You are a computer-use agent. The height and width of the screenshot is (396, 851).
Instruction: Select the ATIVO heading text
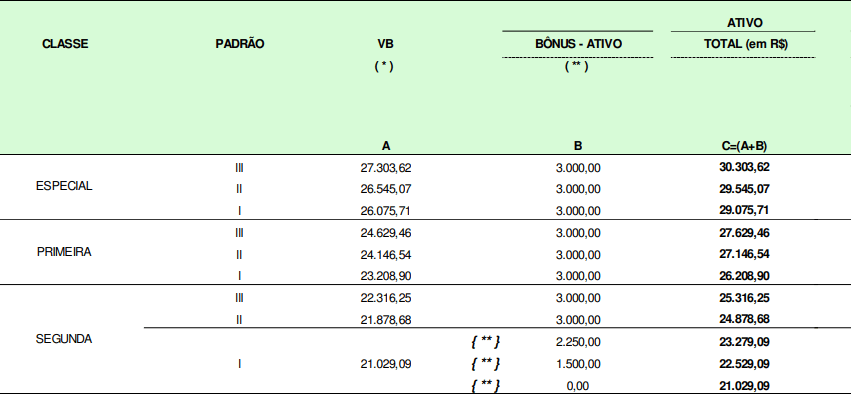click(745, 23)
